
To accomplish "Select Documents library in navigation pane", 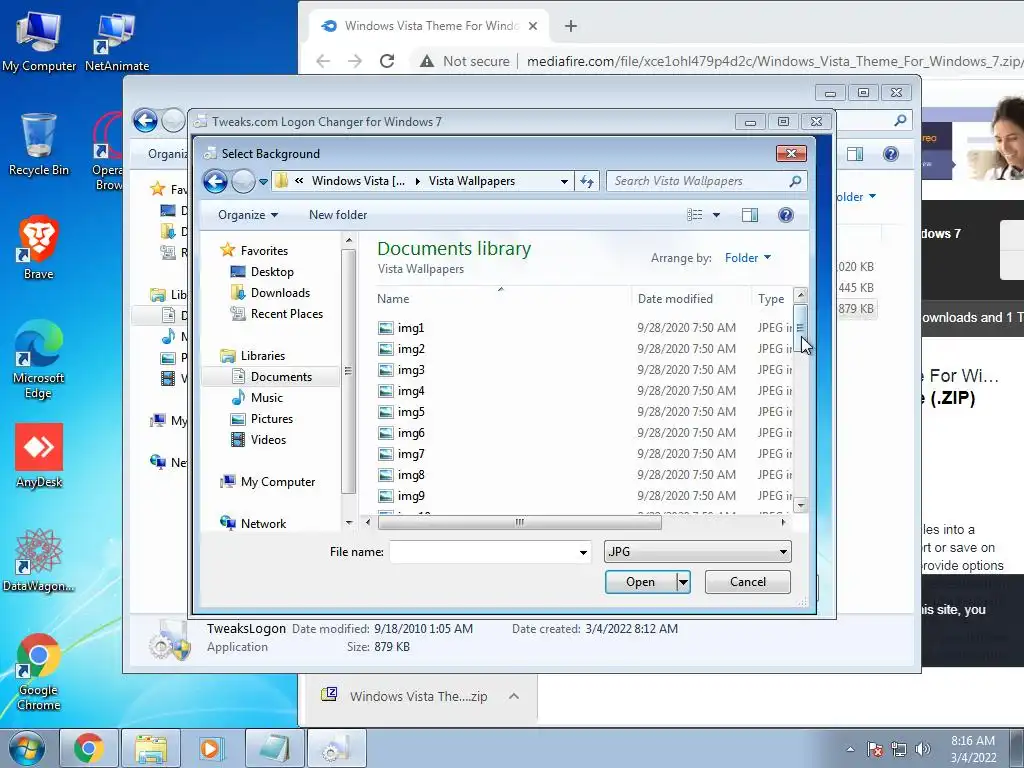I will (x=271, y=376).
